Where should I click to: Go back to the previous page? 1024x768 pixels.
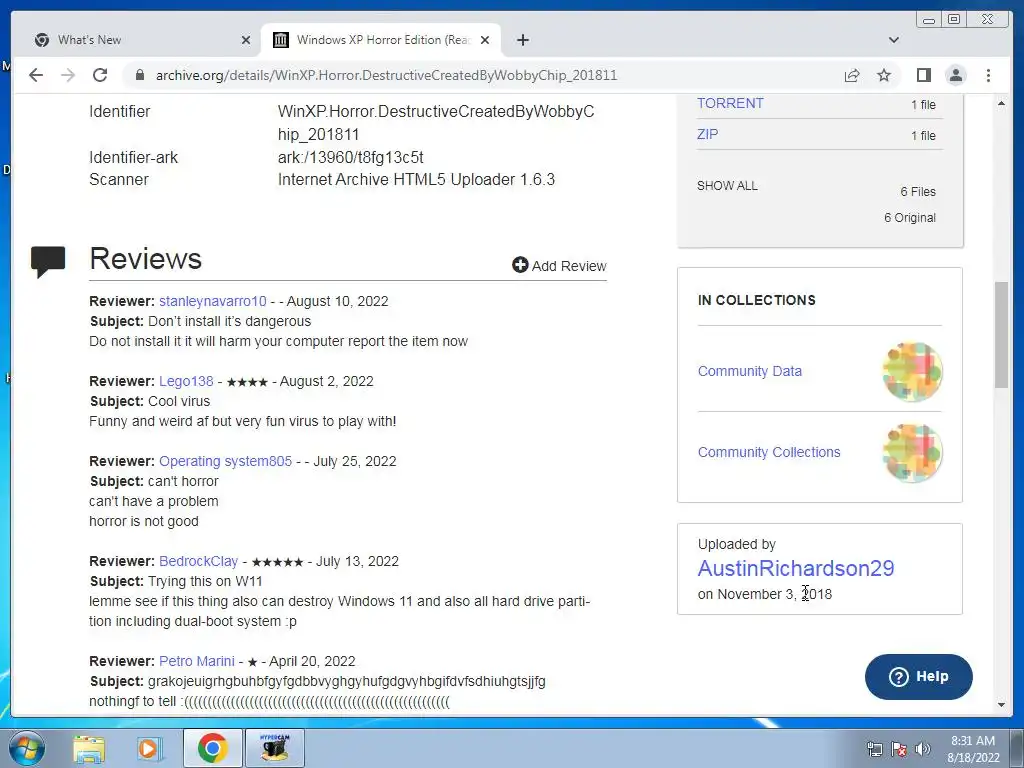[36, 75]
